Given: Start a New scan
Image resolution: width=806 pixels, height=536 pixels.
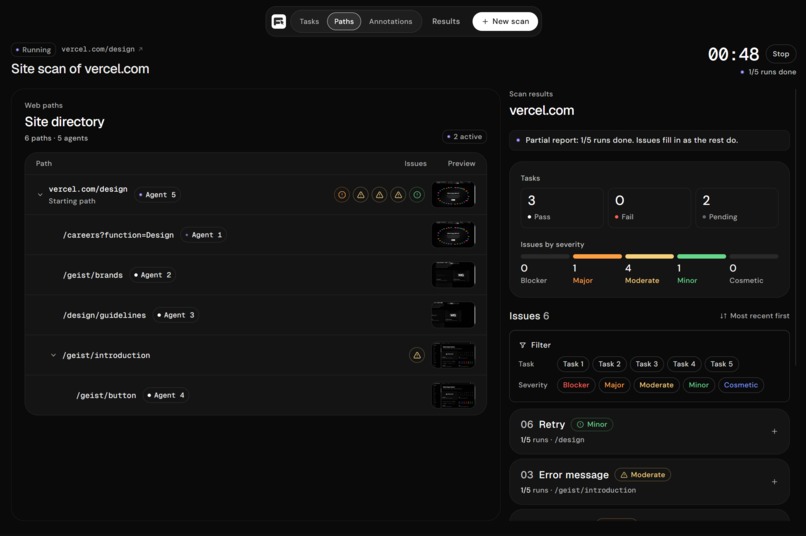Looking at the screenshot, I should click(505, 22).
